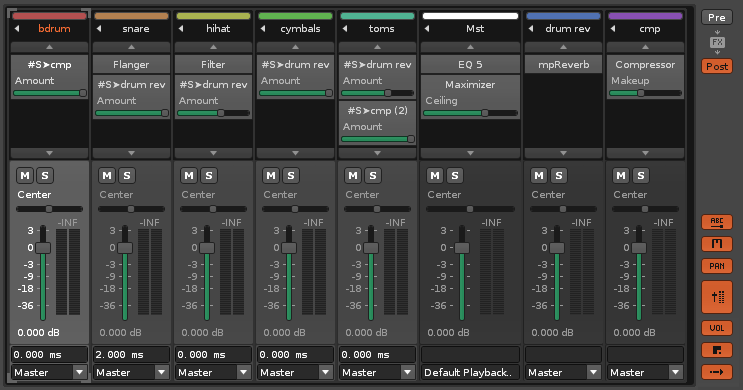This screenshot has width=743, height=390.
Task: Open snare output routing Master dropdown
Action: click(x=131, y=372)
